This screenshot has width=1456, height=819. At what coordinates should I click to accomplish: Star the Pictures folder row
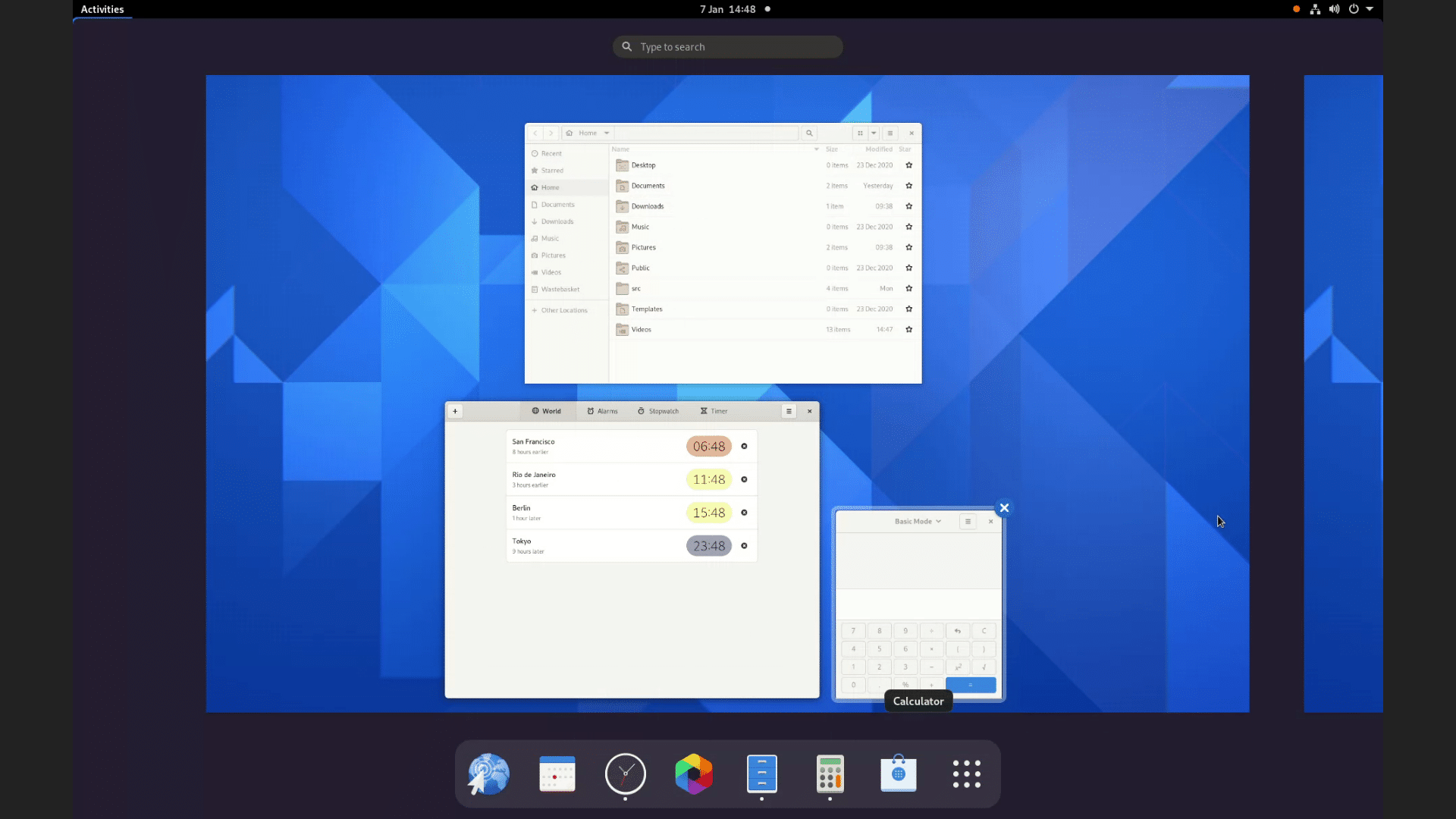click(908, 247)
